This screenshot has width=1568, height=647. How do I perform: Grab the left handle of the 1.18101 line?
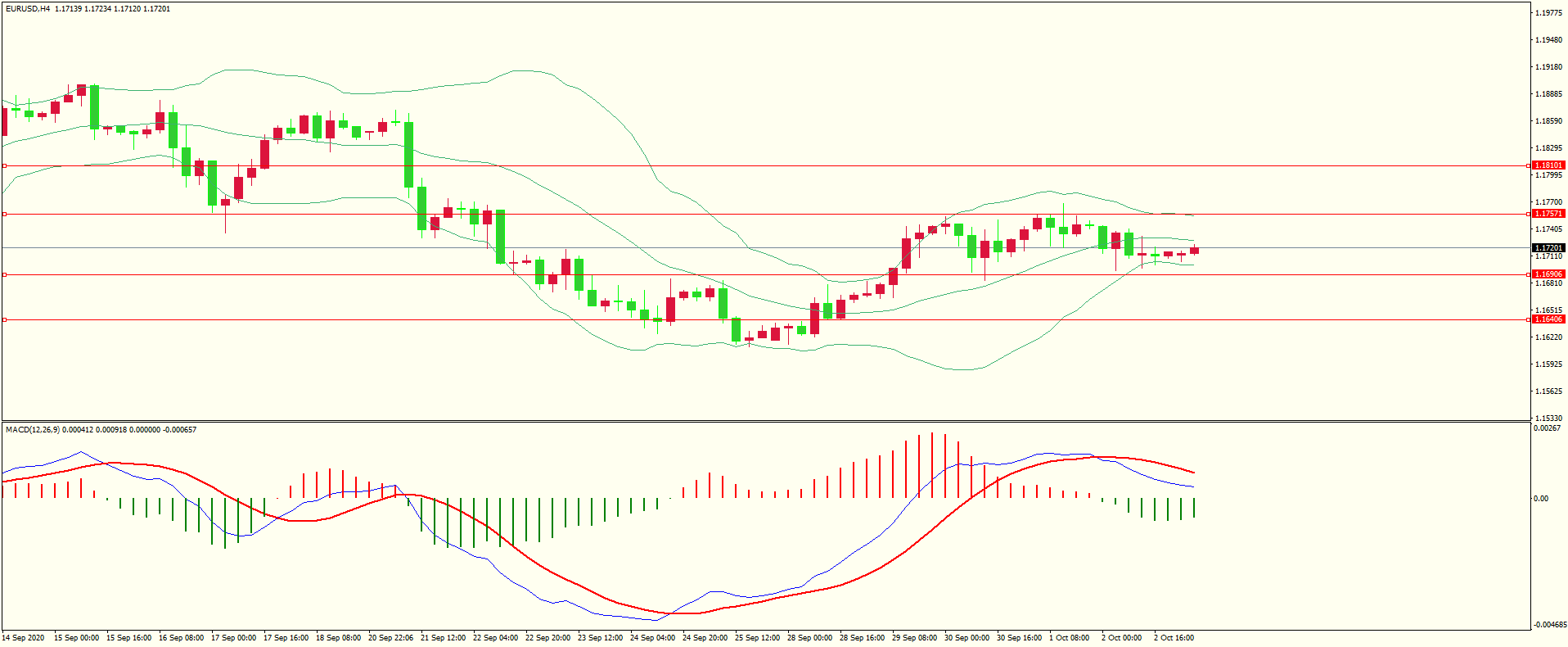tap(4, 165)
